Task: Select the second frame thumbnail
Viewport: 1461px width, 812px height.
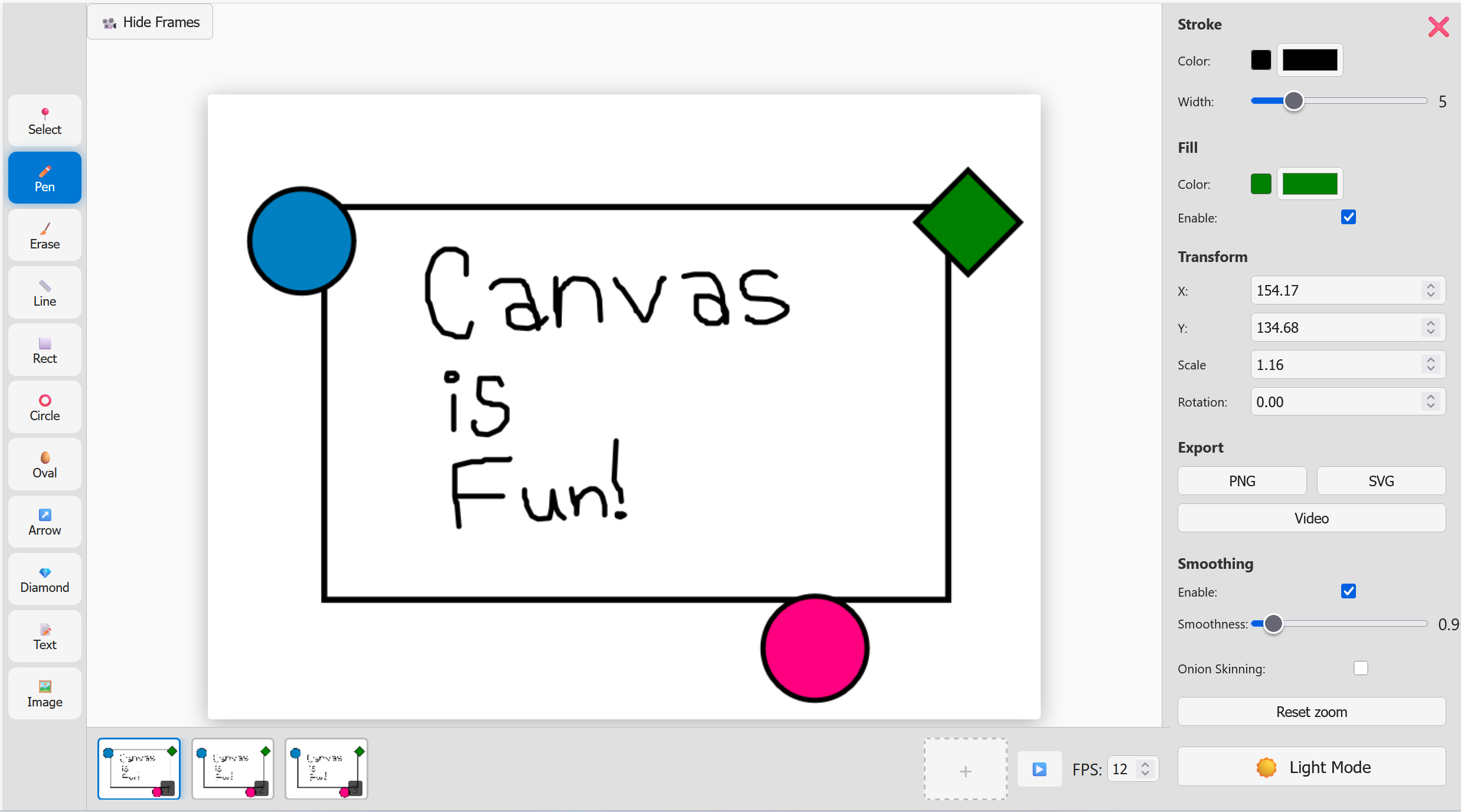Action: [233, 768]
